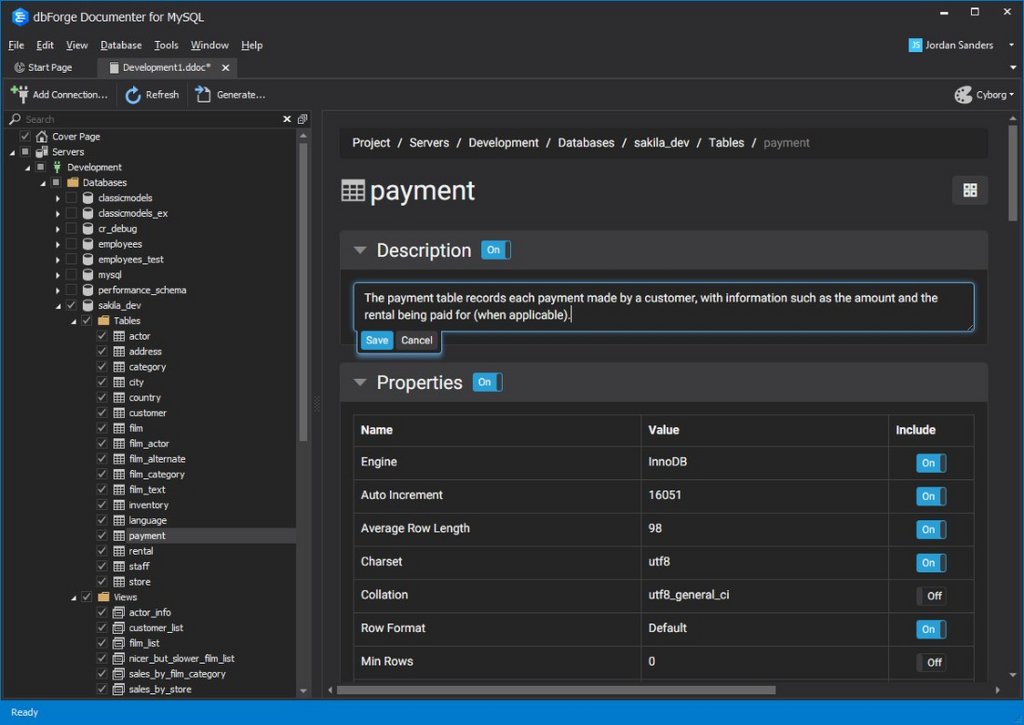Click the classicmodels database icon

point(88,198)
